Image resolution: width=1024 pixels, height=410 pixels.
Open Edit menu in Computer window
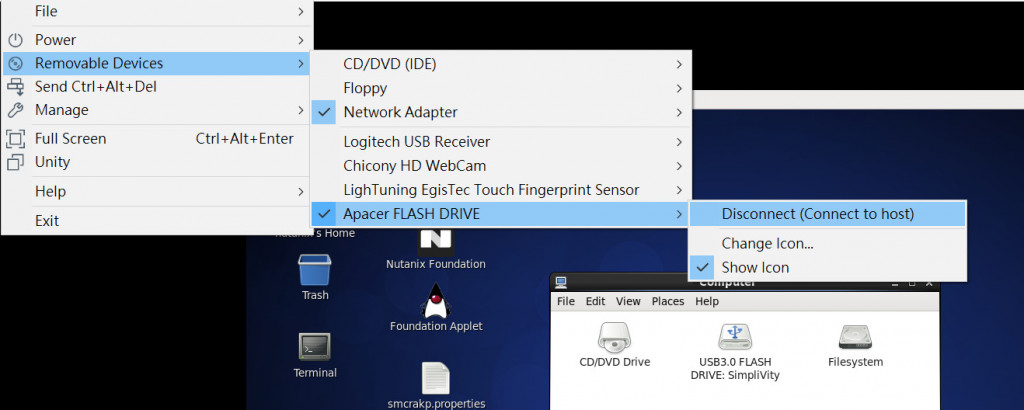595,301
